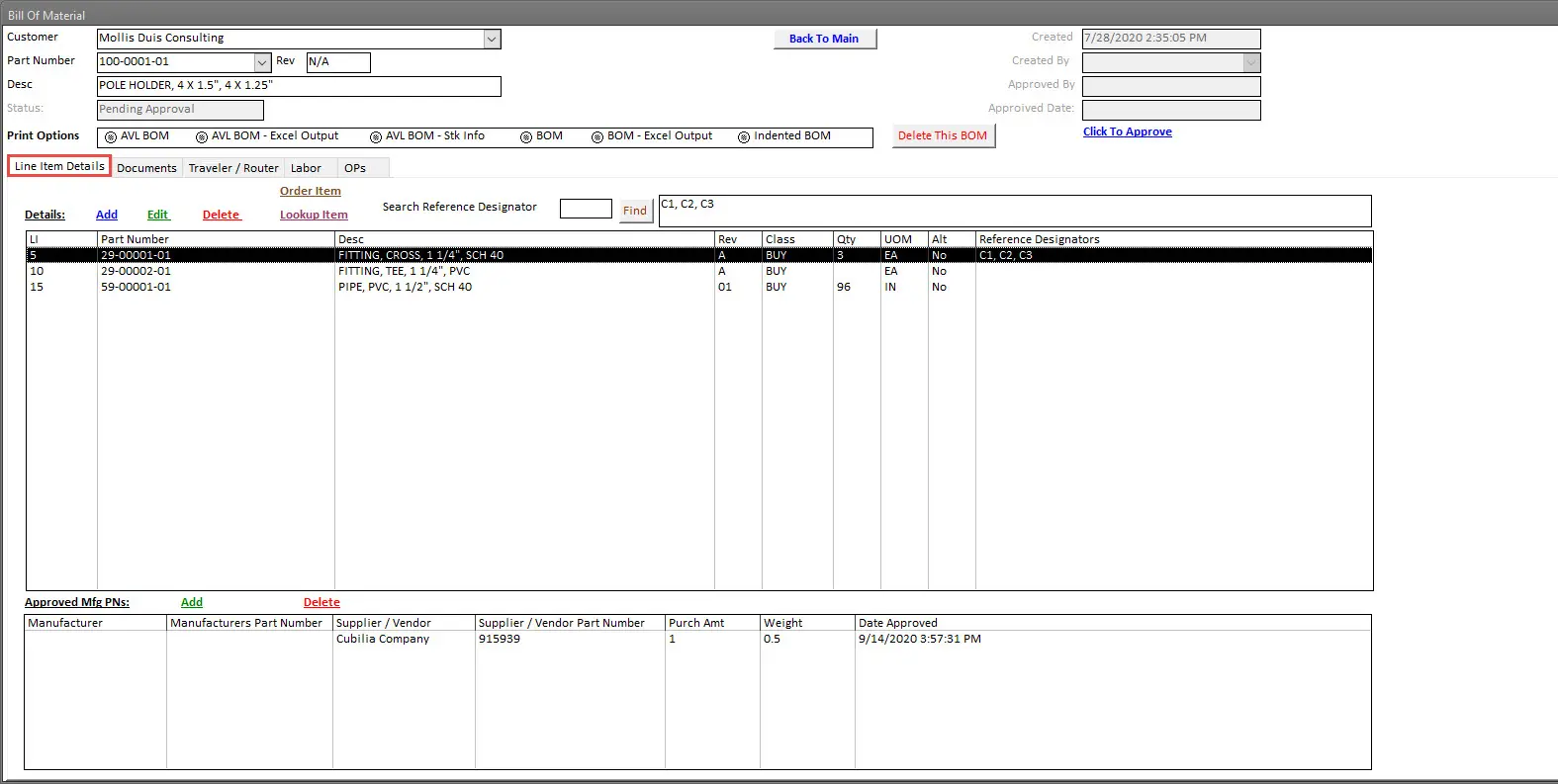Viewport: 1558px width, 784px height.
Task: Open the Customer dropdown list
Action: (492, 40)
